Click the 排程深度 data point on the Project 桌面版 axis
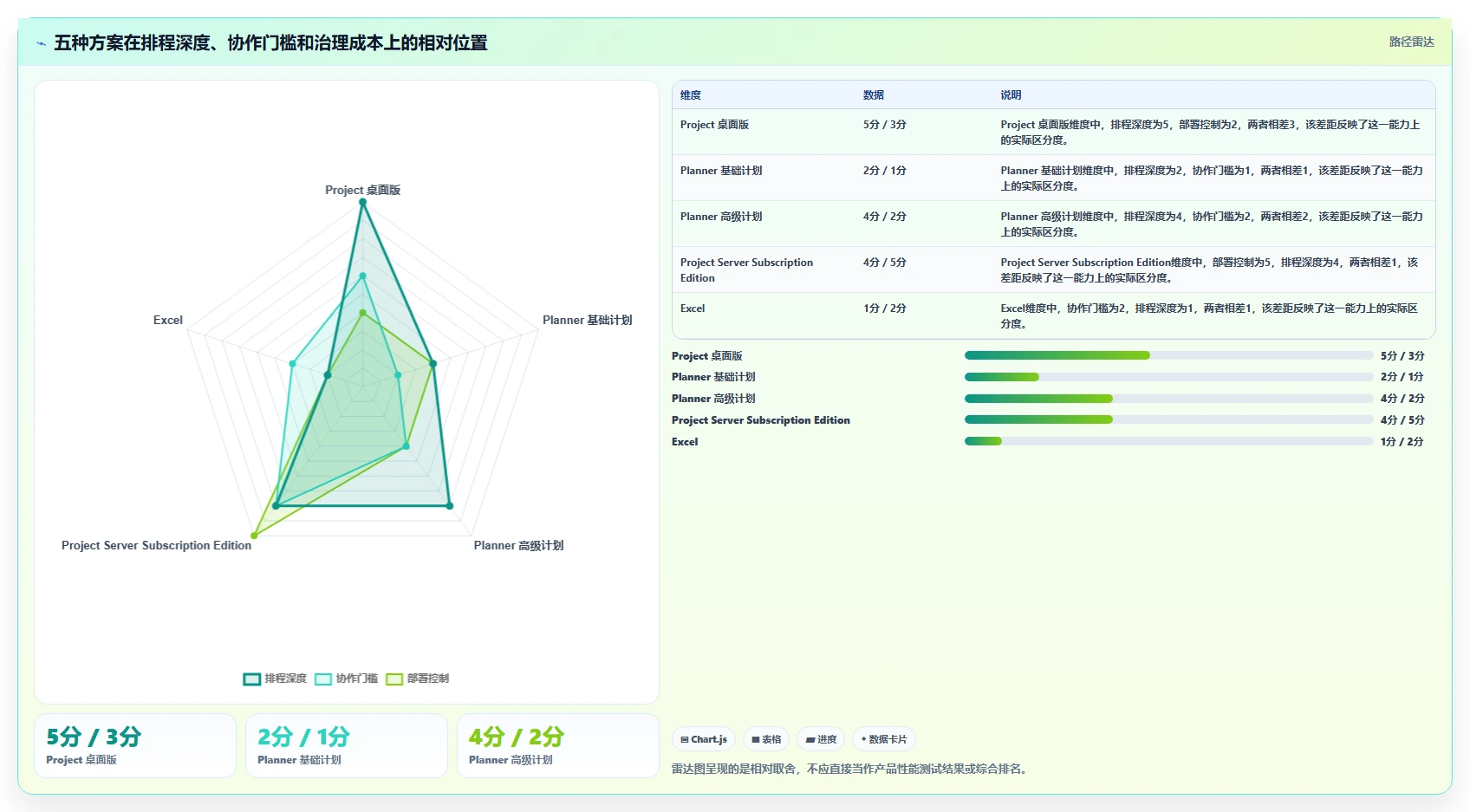Image resolution: width=1470 pixels, height=812 pixels. coord(362,202)
